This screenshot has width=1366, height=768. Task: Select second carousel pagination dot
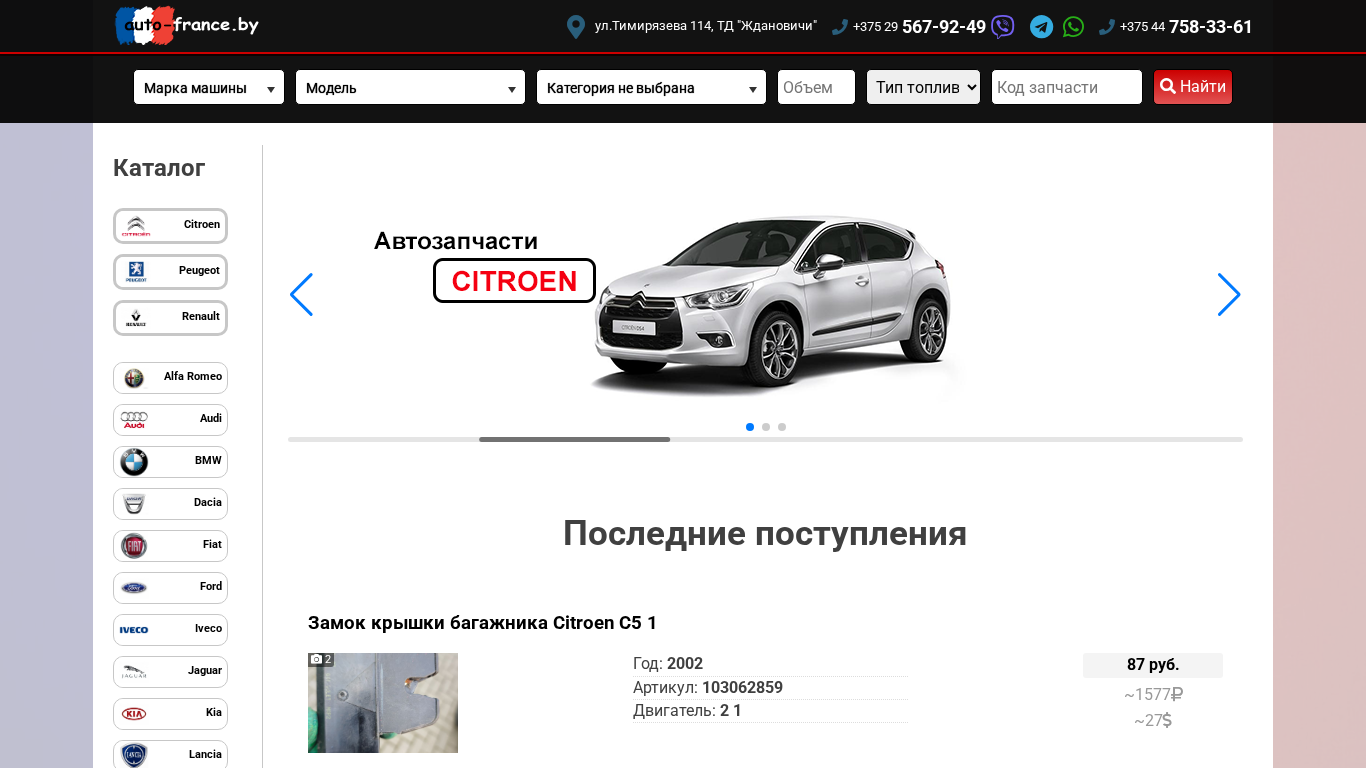(x=766, y=427)
